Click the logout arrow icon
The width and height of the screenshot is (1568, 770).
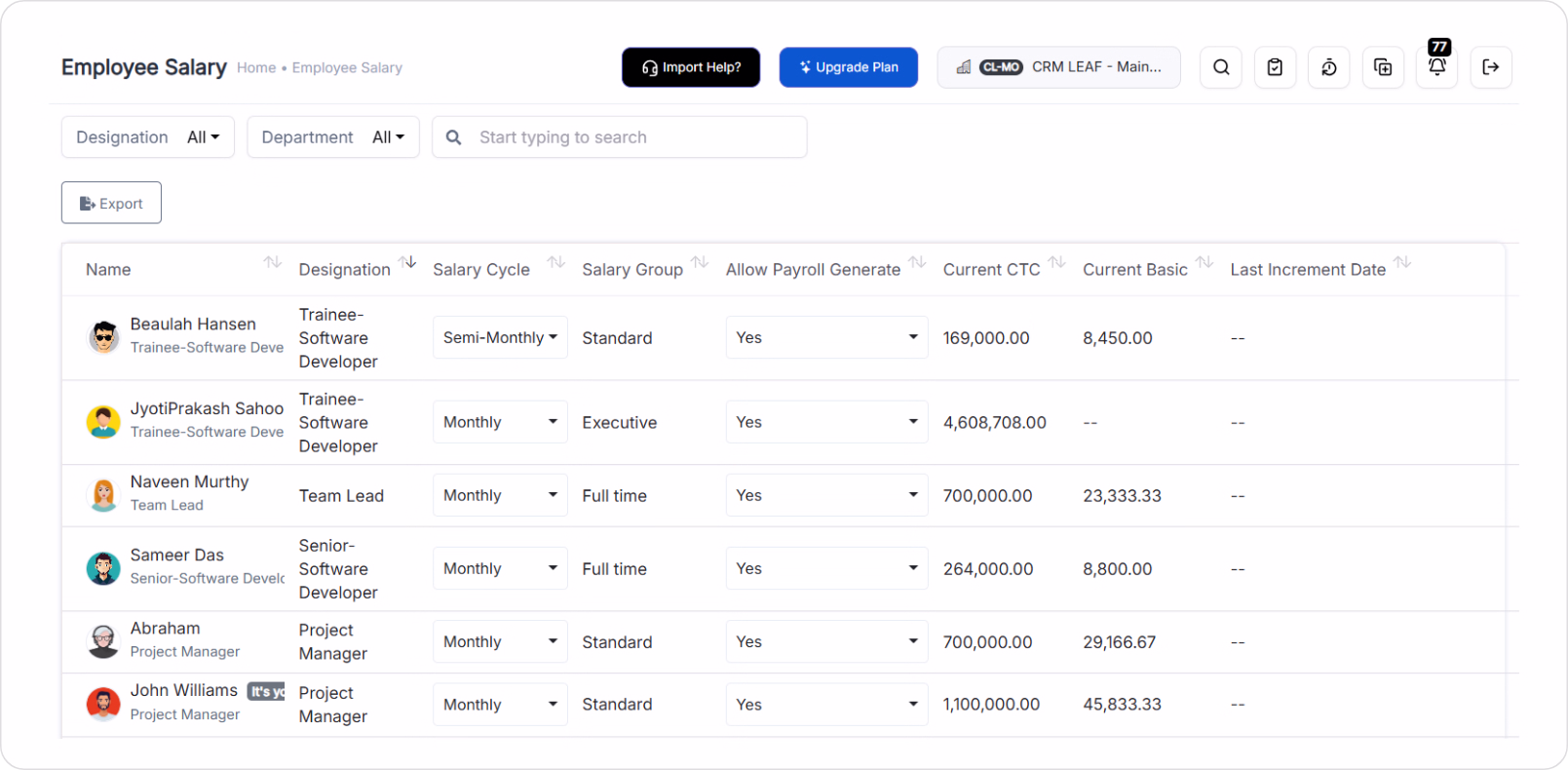(x=1491, y=67)
